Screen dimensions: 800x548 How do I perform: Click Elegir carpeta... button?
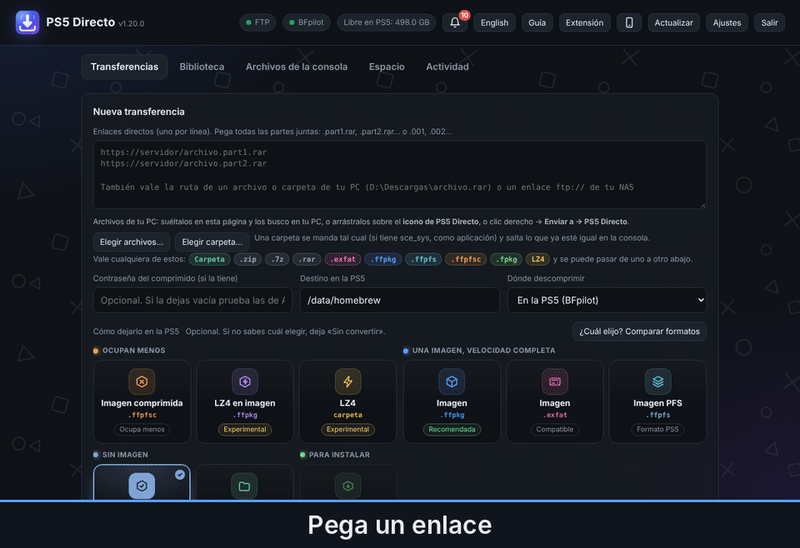coord(212,242)
